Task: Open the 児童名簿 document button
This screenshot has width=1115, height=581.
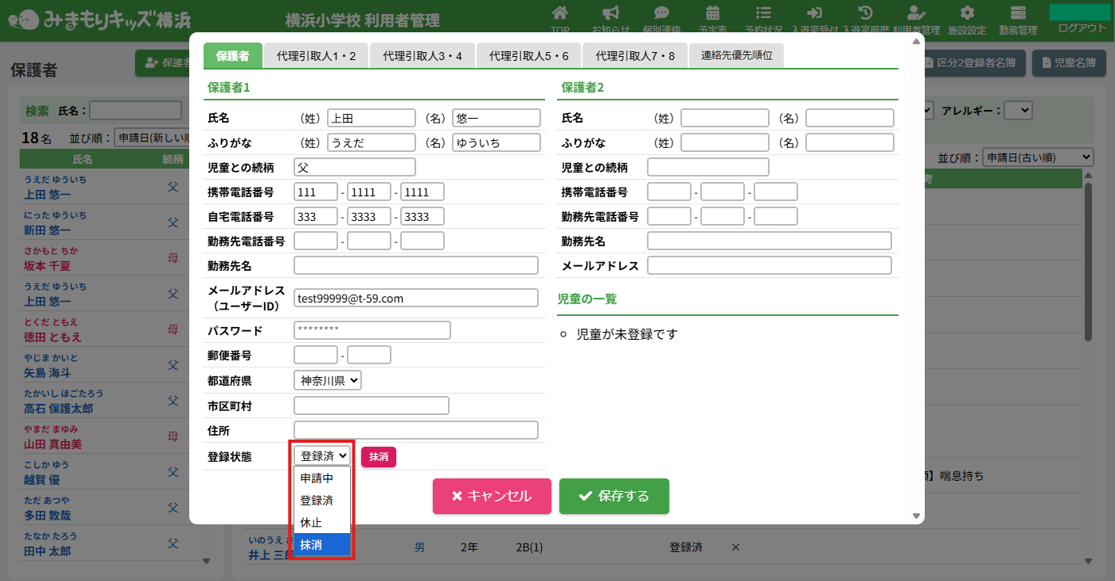Action: (1068, 63)
